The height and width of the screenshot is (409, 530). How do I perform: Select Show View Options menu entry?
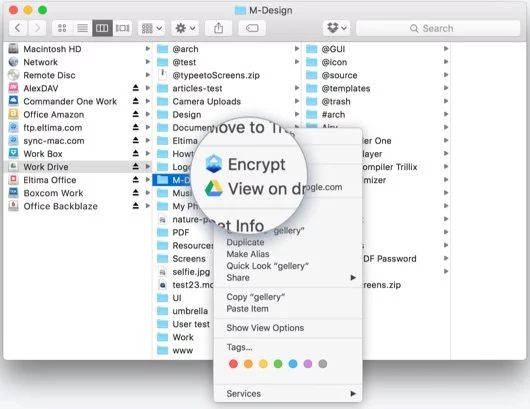[265, 328]
